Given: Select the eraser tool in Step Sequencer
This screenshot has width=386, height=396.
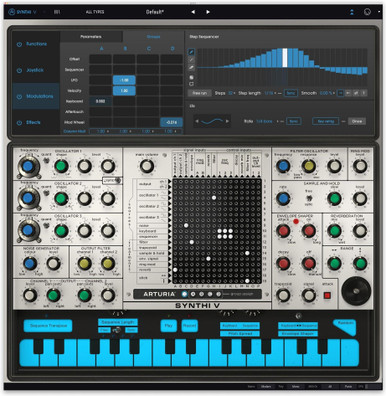Looking at the screenshot, I should (x=191, y=68).
